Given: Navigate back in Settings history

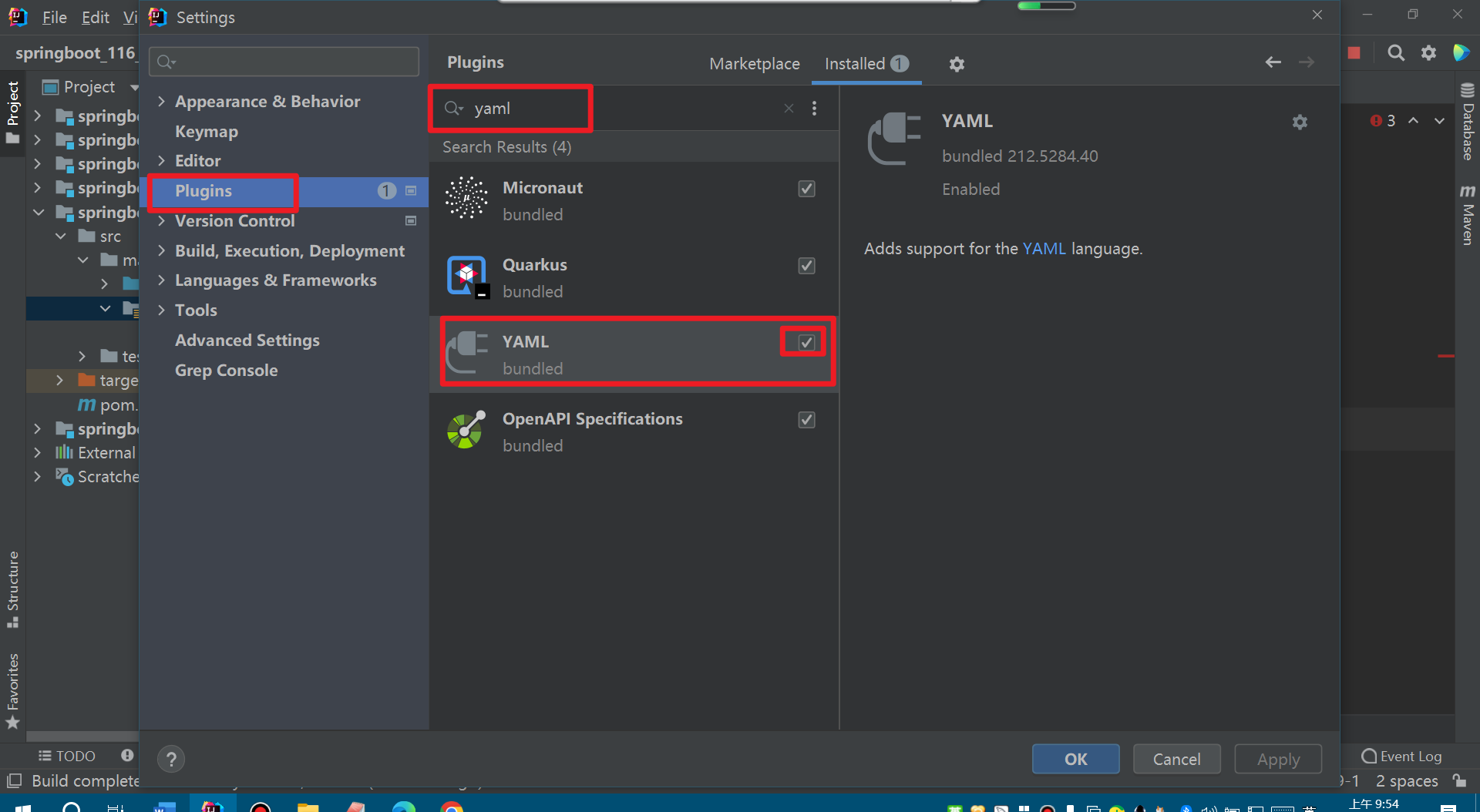Looking at the screenshot, I should (1273, 62).
